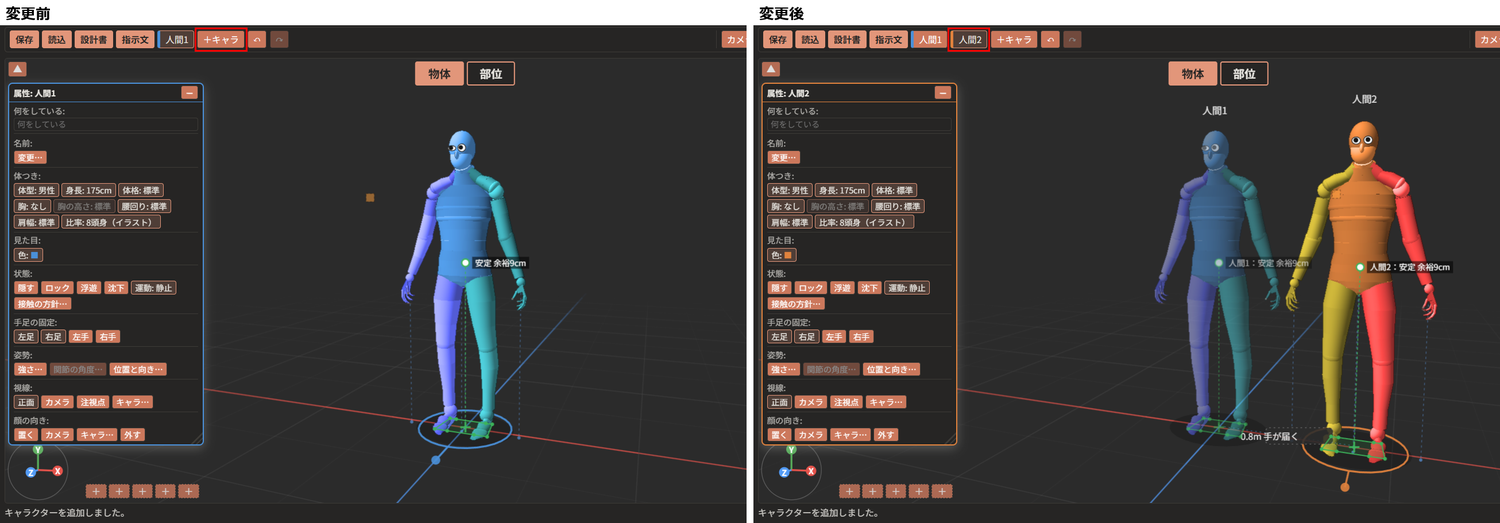Screen dimensions: 1500x523
Task: Minimize the 属性: 人間2 panel with its minus button
Action: tap(942, 92)
